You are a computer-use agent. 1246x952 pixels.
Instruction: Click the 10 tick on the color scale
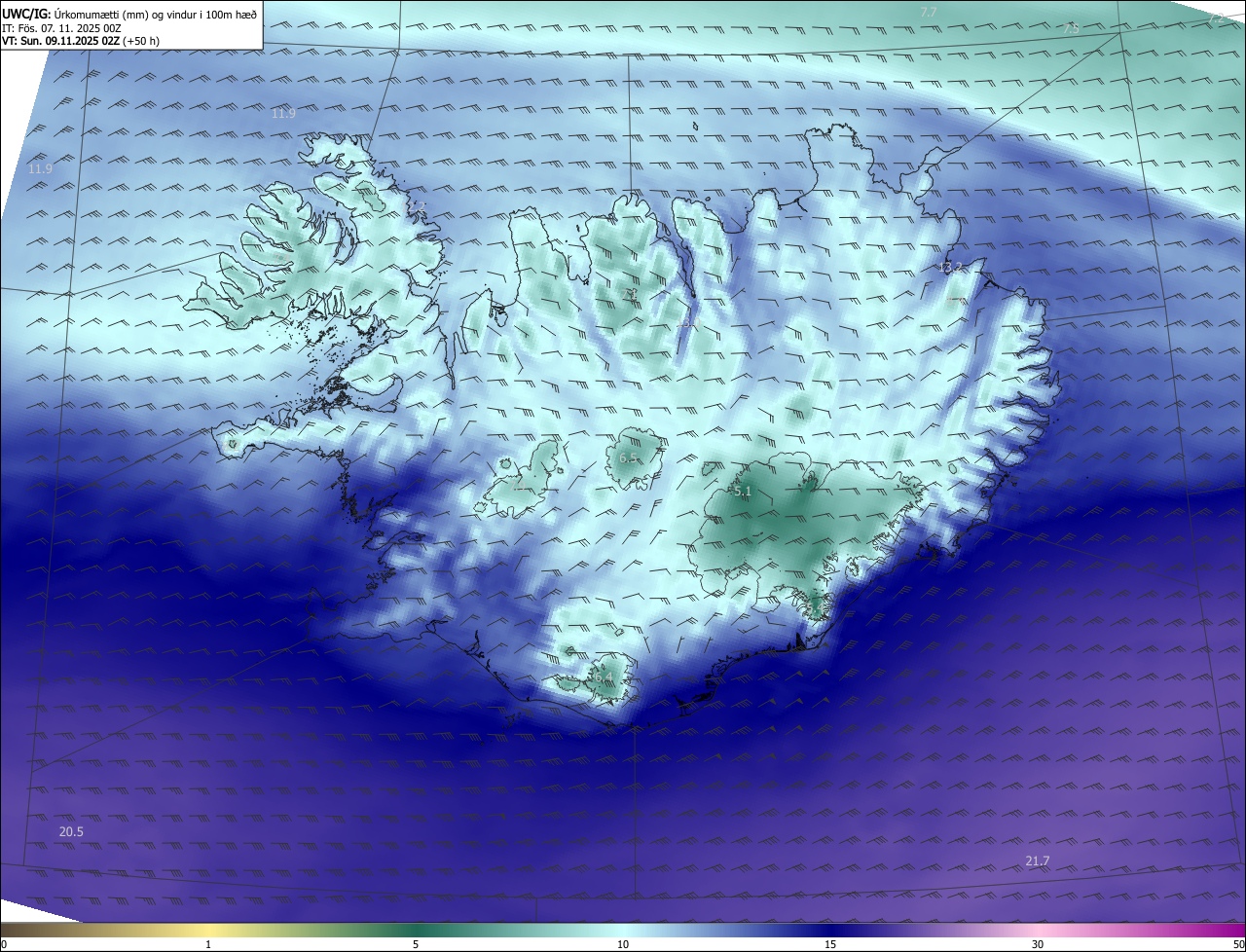(x=623, y=944)
